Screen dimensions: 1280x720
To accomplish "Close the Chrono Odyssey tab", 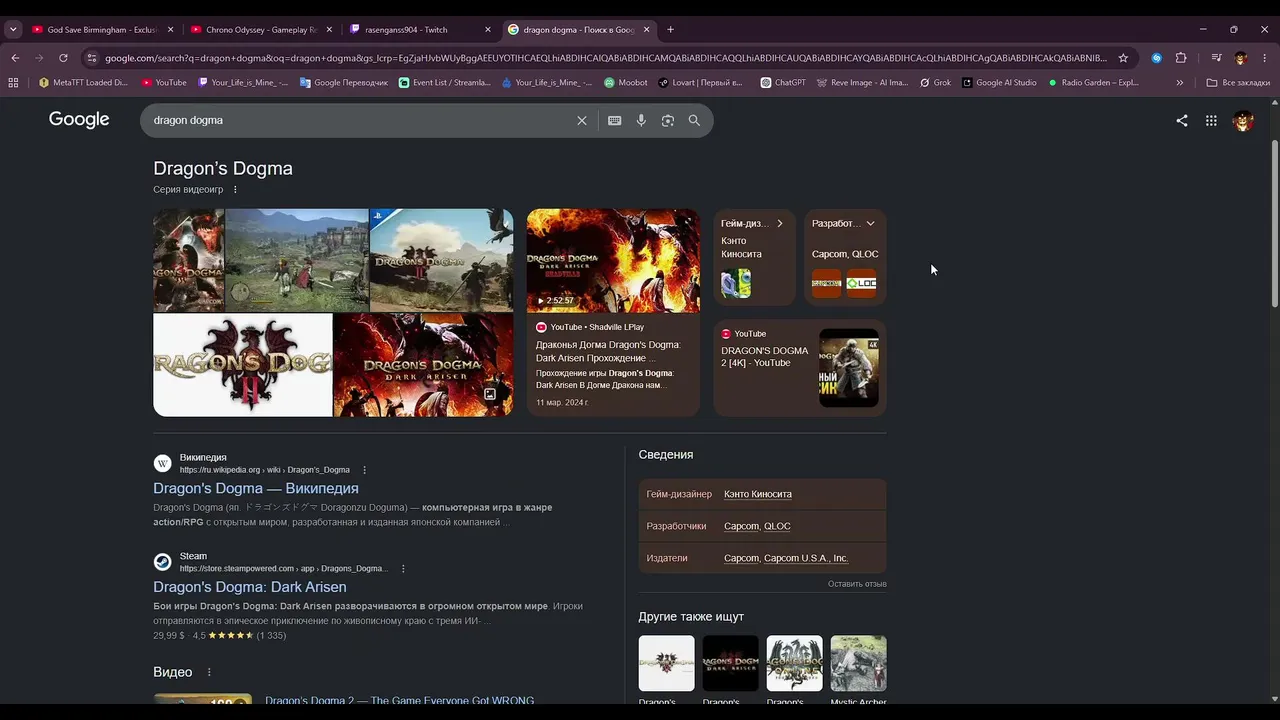I will (329, 30).
